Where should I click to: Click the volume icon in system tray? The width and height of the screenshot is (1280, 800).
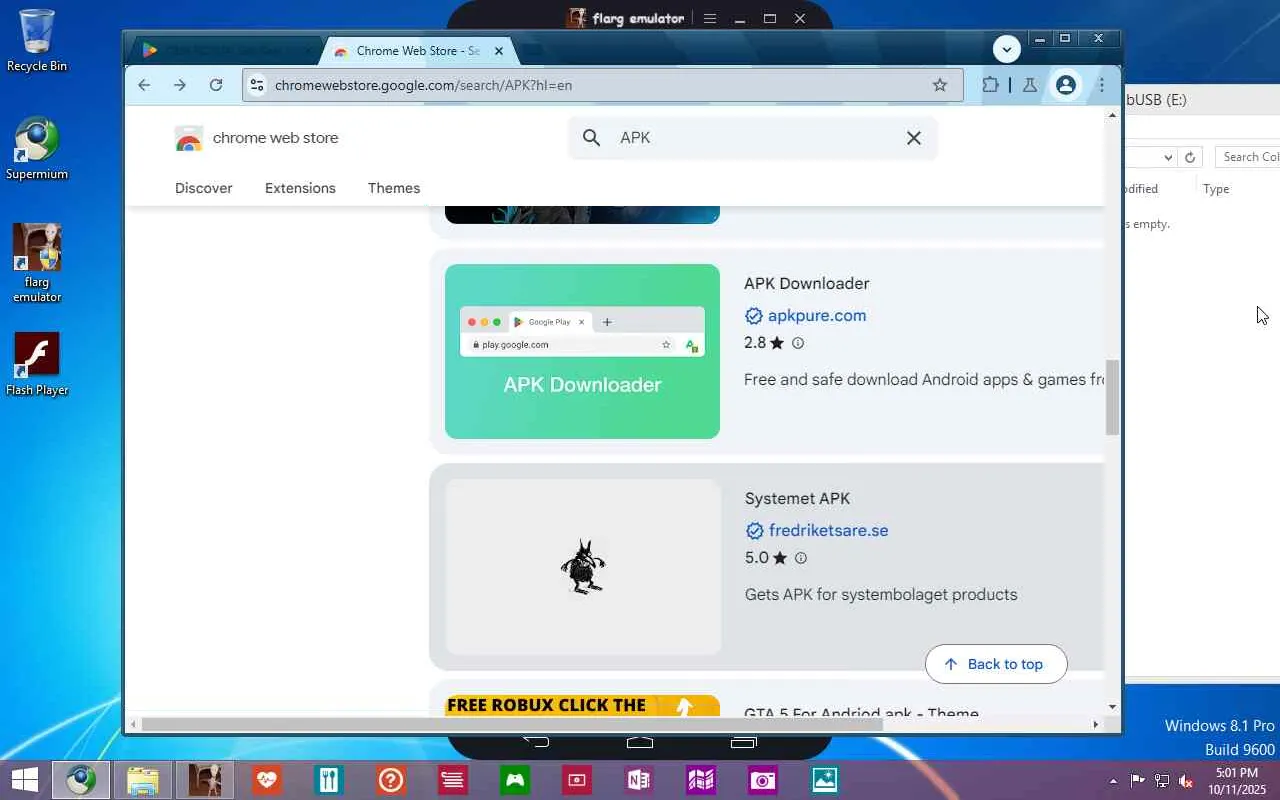[1186, 781]
